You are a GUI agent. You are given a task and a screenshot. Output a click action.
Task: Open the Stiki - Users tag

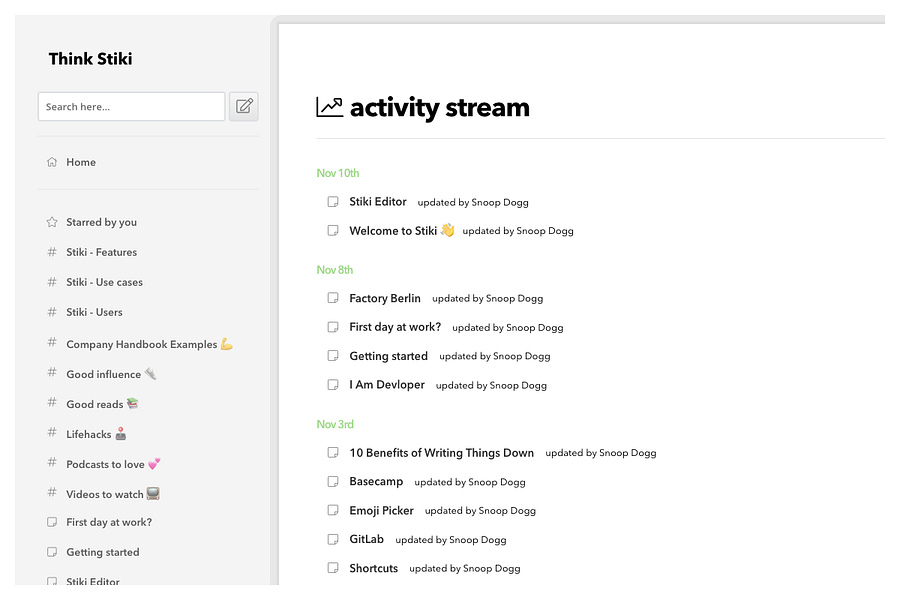[94, 312]
